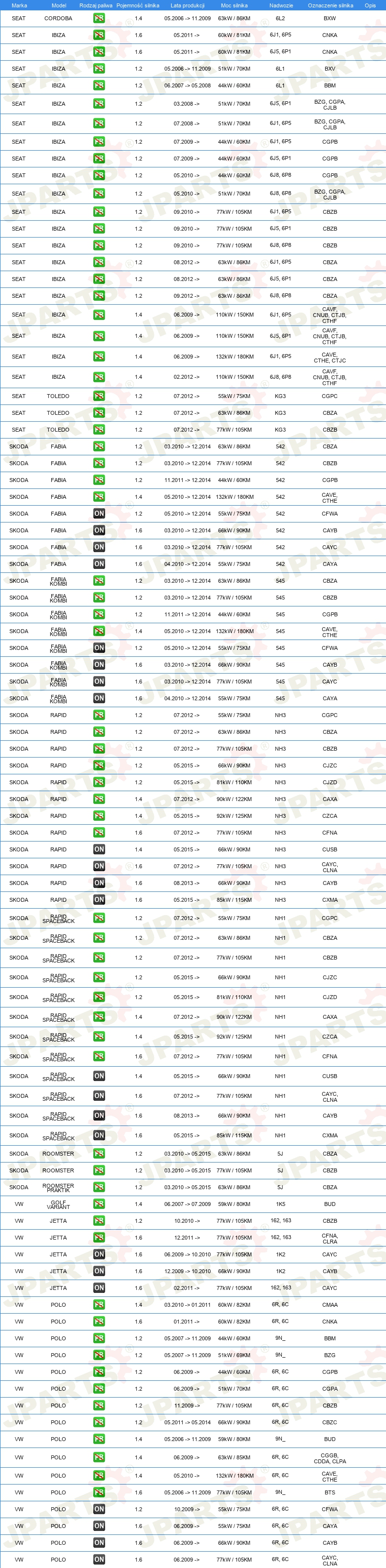Click fuel icon in SEAT Ibiza 6L1 BXV row
Screen dimensions: 386x1568
coord(99,69)
